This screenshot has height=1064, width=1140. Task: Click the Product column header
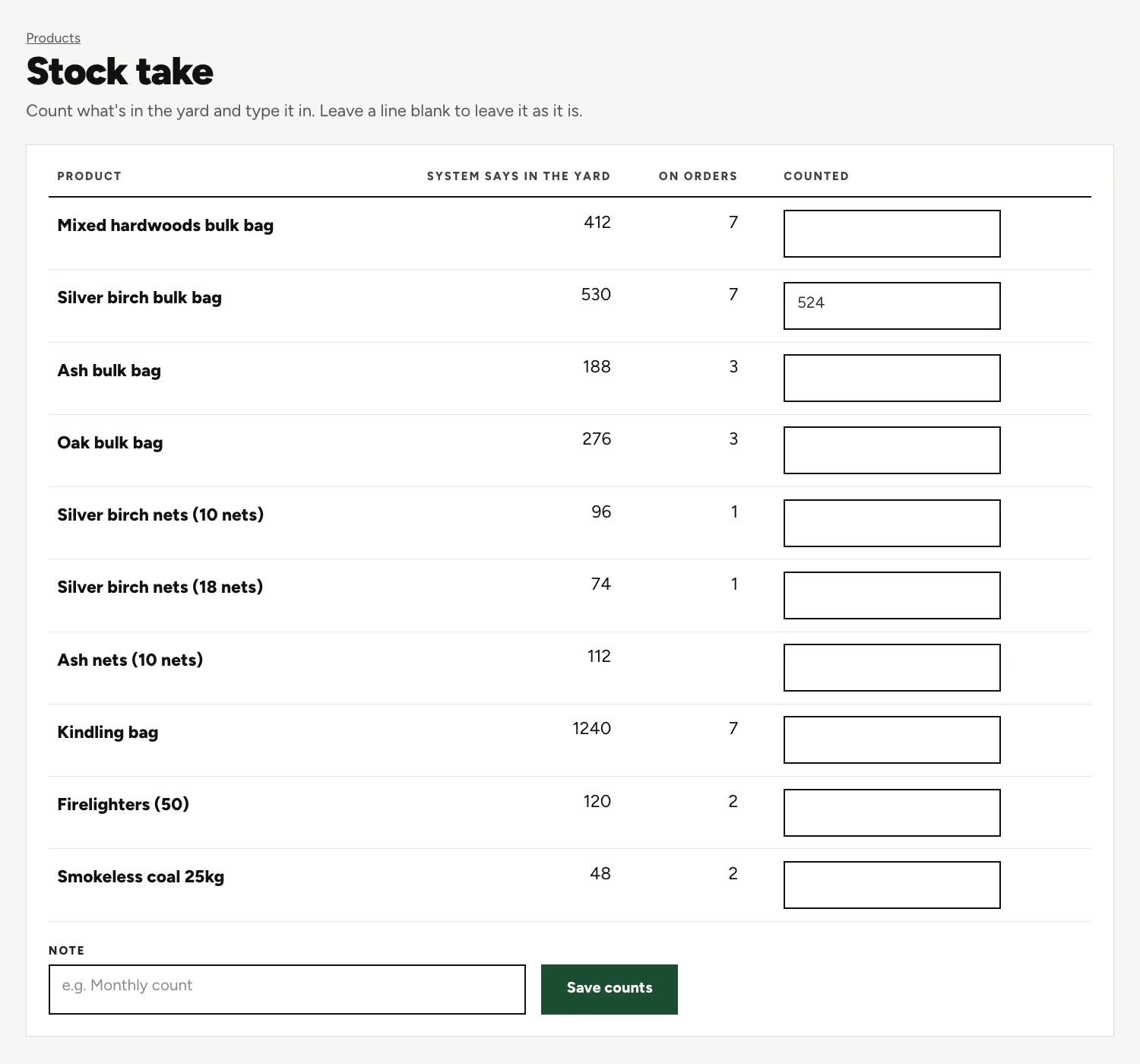click(90, 176)
